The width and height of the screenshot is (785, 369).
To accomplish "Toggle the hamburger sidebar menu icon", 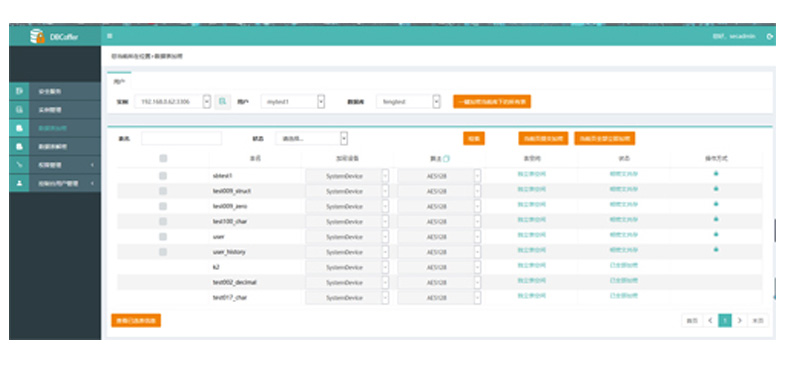I will [x=110, y=36].
